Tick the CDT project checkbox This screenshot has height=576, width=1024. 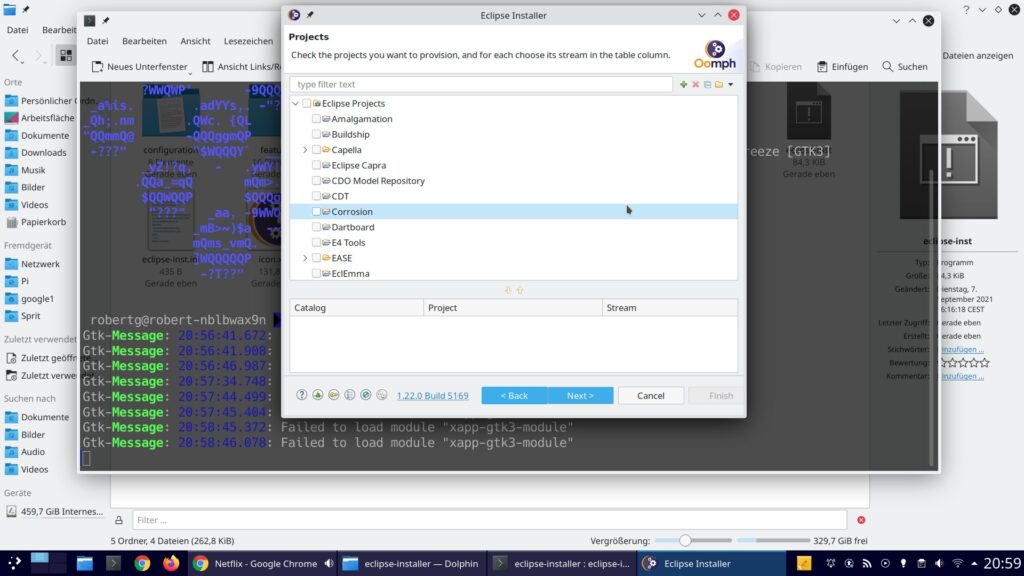pos(317,196)
